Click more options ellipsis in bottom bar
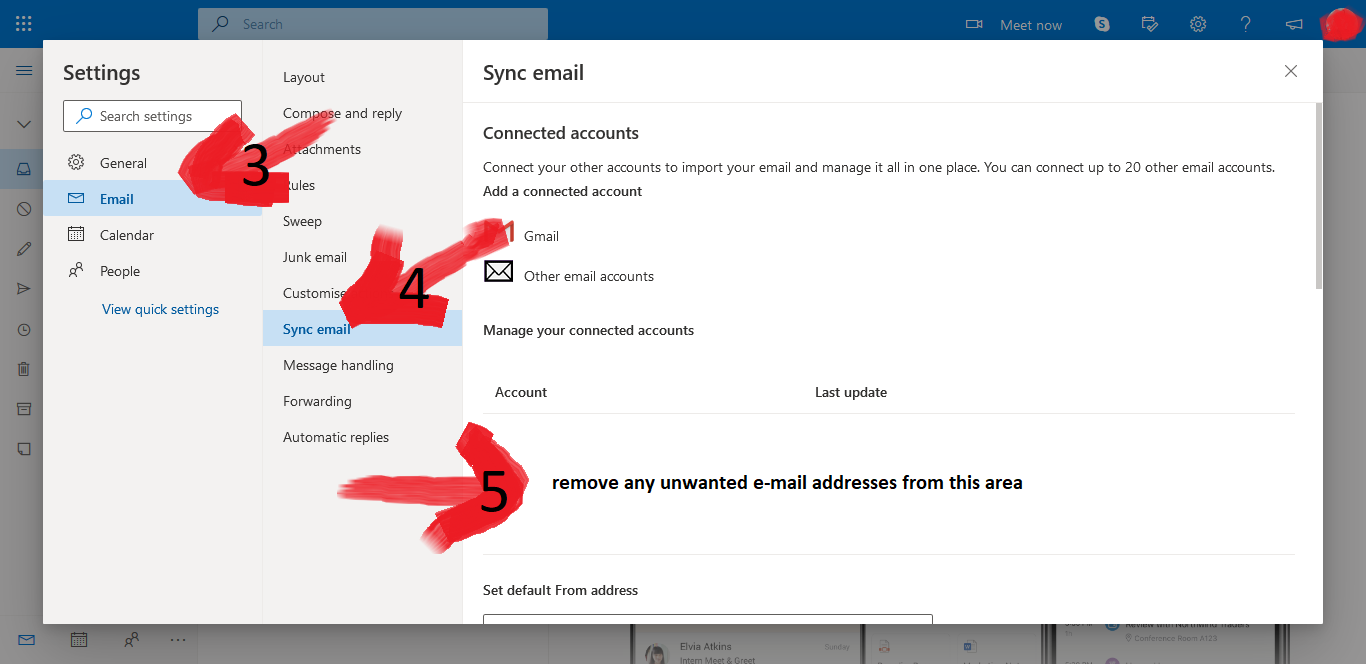Image resolution: width=1366 pixels, height=664 pixels. [178, 640]
